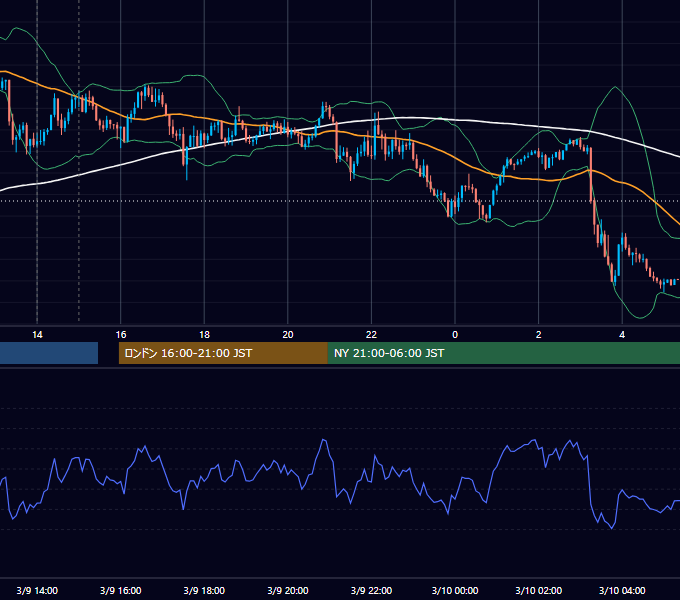Click the 3/10 00:00 time label
The image size is (680, 600).
pos(455,590)
